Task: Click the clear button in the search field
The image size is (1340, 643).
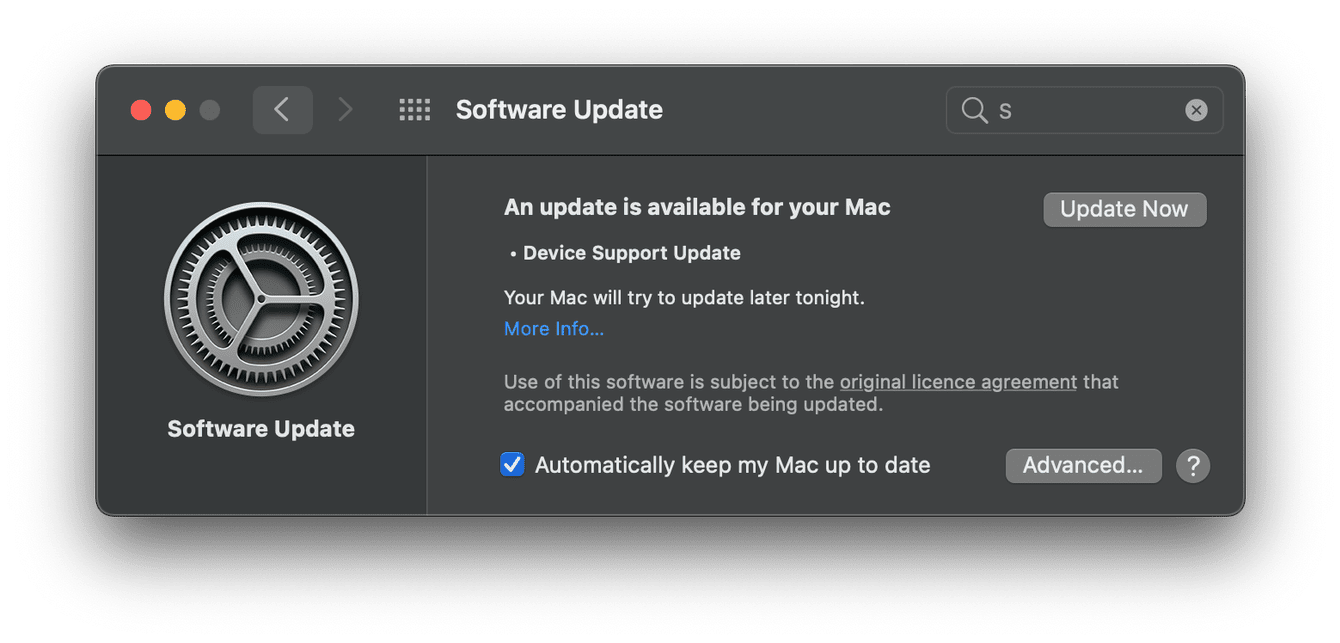Action: click(1196, 110)
